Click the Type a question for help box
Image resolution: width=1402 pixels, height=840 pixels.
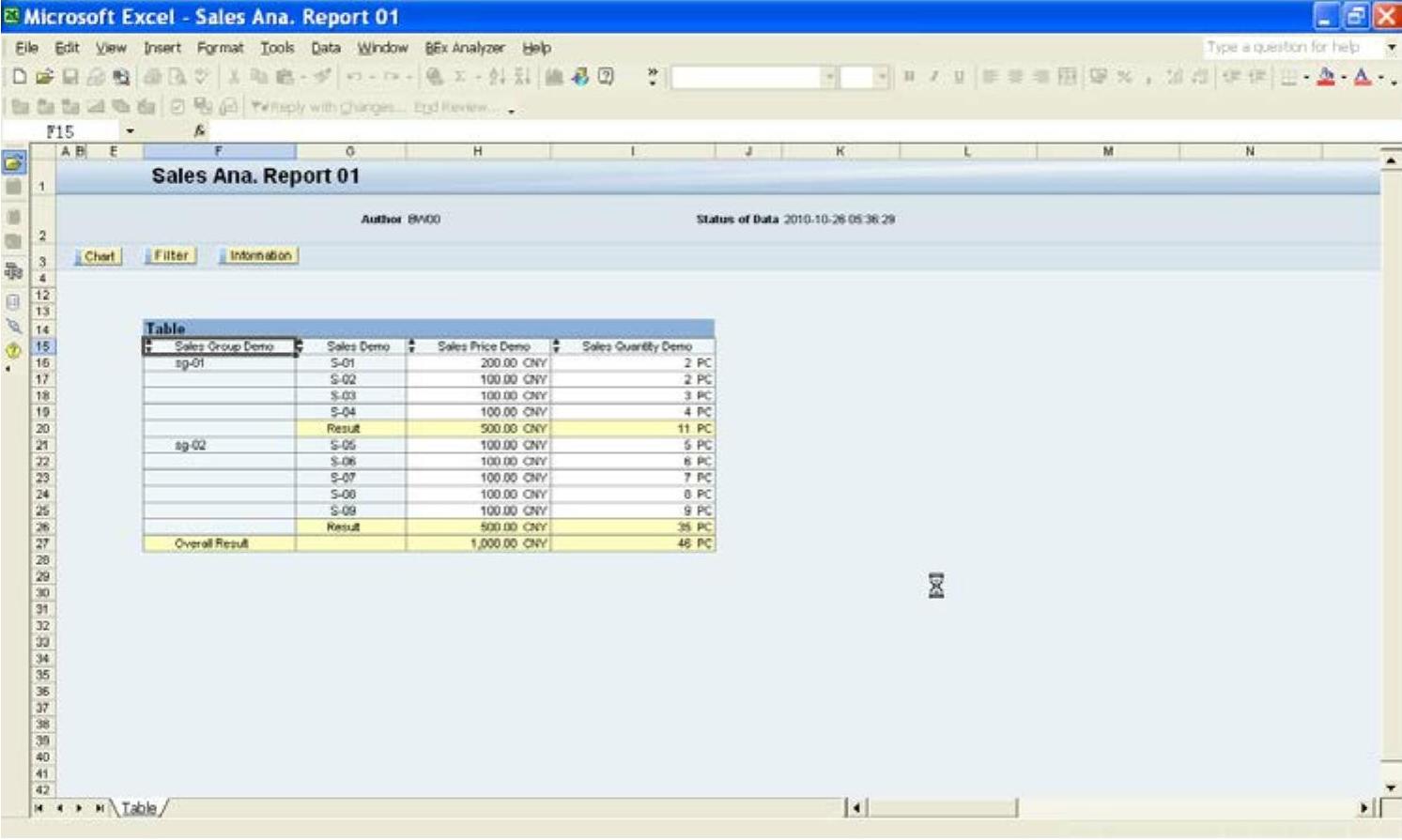tap(1294, 47)
